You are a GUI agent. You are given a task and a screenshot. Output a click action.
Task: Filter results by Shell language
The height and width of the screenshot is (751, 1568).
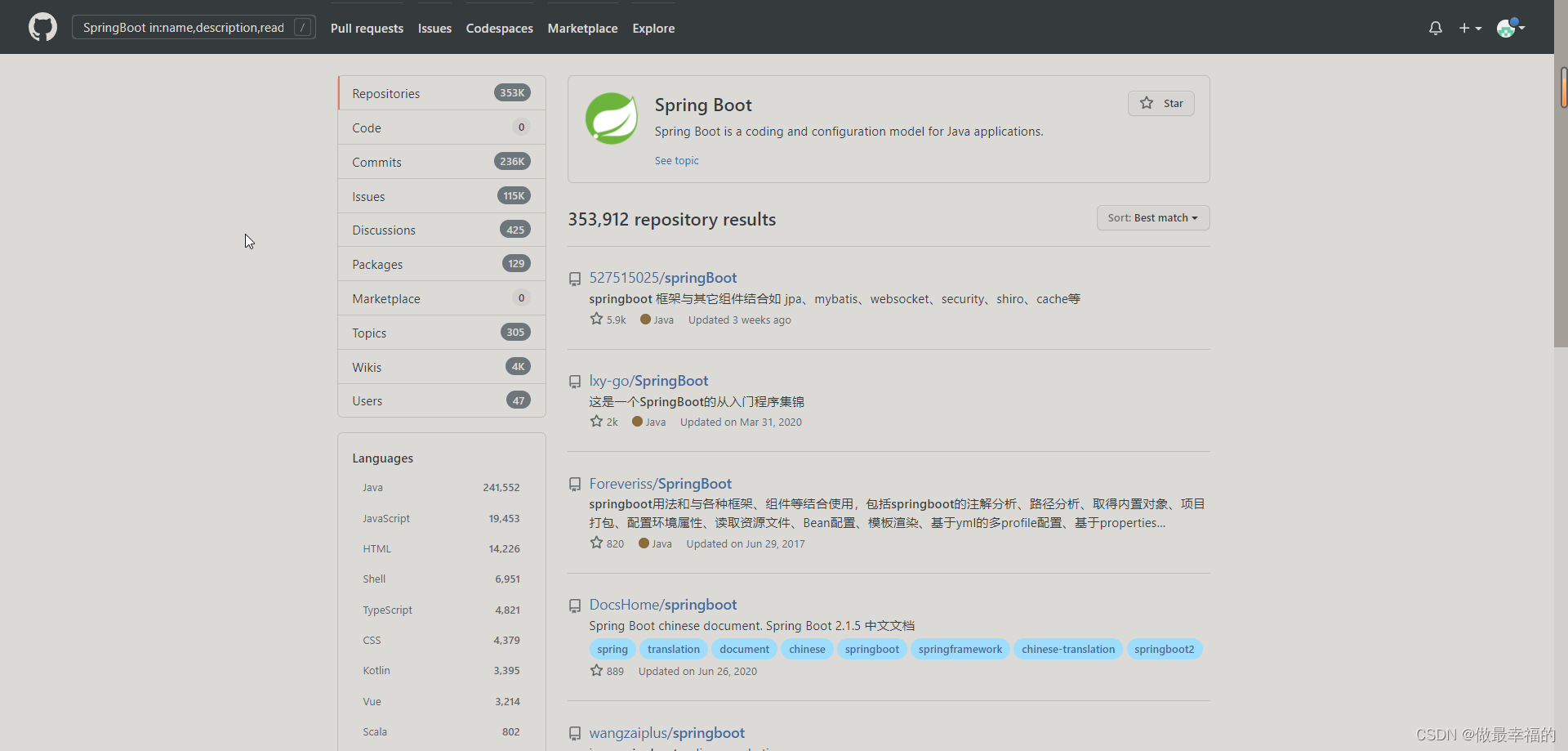pyautogui.click(x=441, y=579)
